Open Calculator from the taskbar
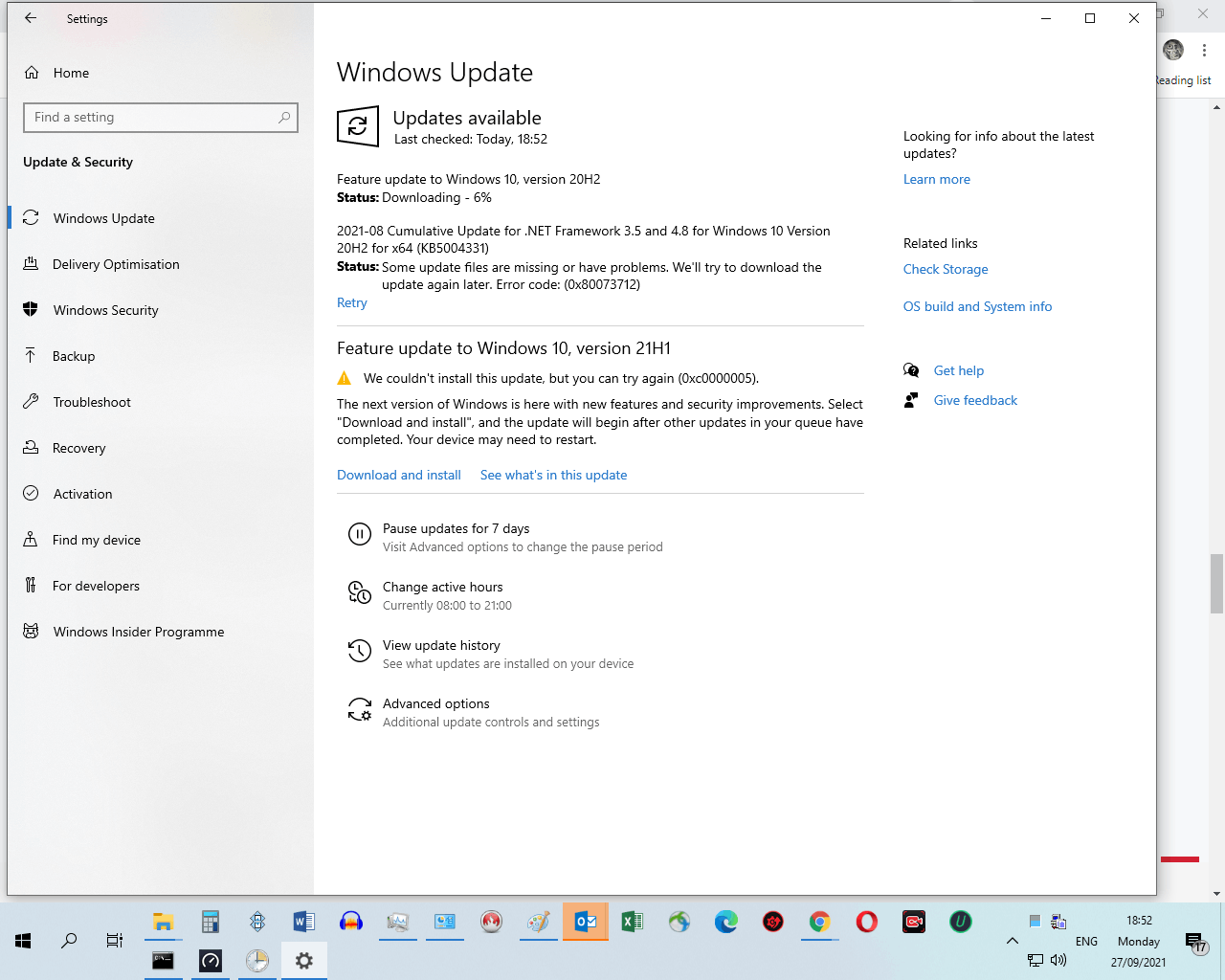Screen dimensions: 1225x980 [x=211, y=922]
